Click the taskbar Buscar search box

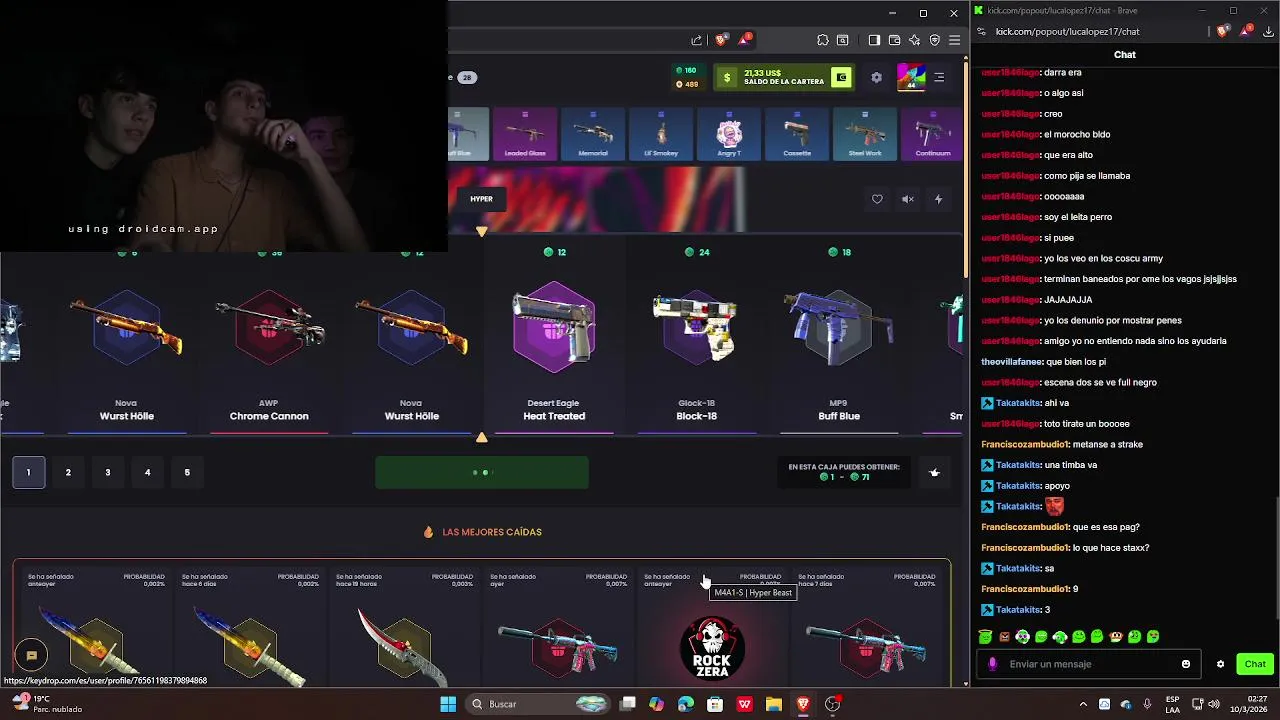pyautogui.click(x=539, y=704)
